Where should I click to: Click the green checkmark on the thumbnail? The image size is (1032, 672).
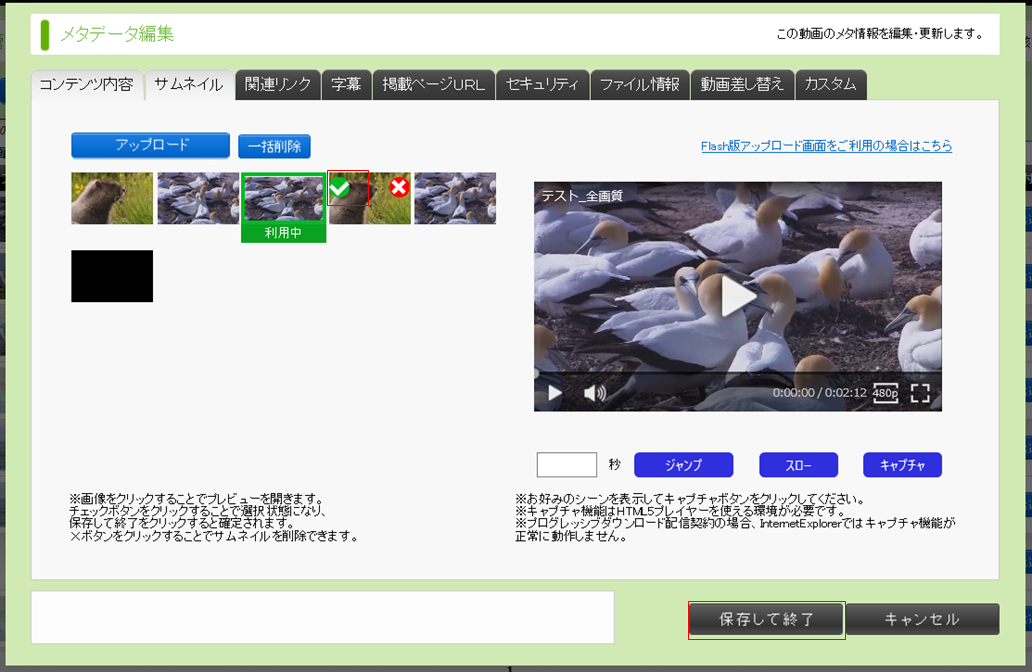(340, 187)
